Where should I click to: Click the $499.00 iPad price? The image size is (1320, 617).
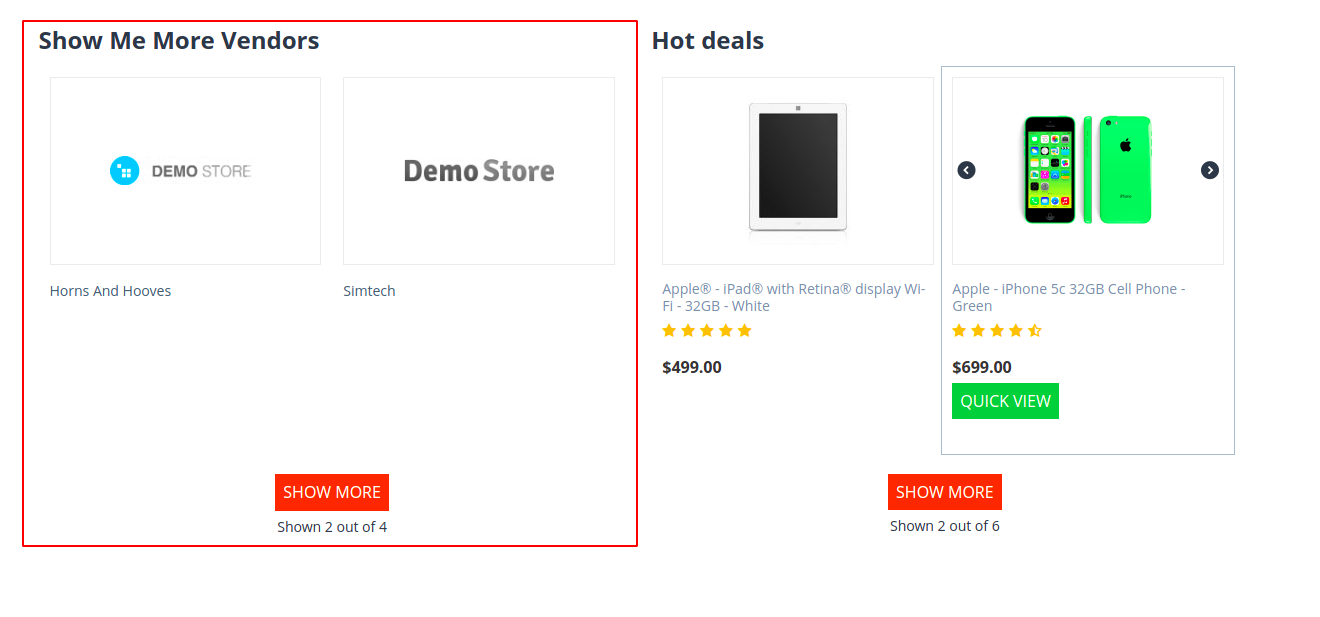coord(692,367)
